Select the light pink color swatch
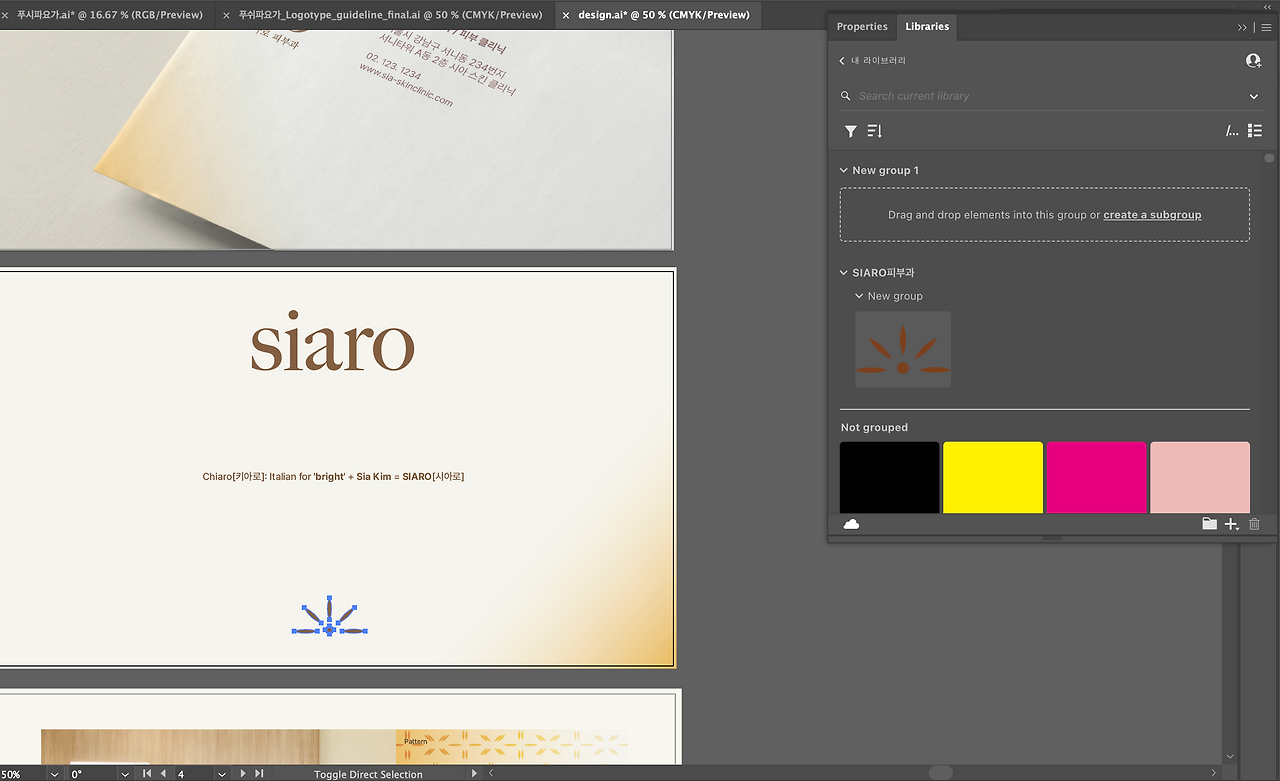1280x781 pixels. (x=1200, y=477)
